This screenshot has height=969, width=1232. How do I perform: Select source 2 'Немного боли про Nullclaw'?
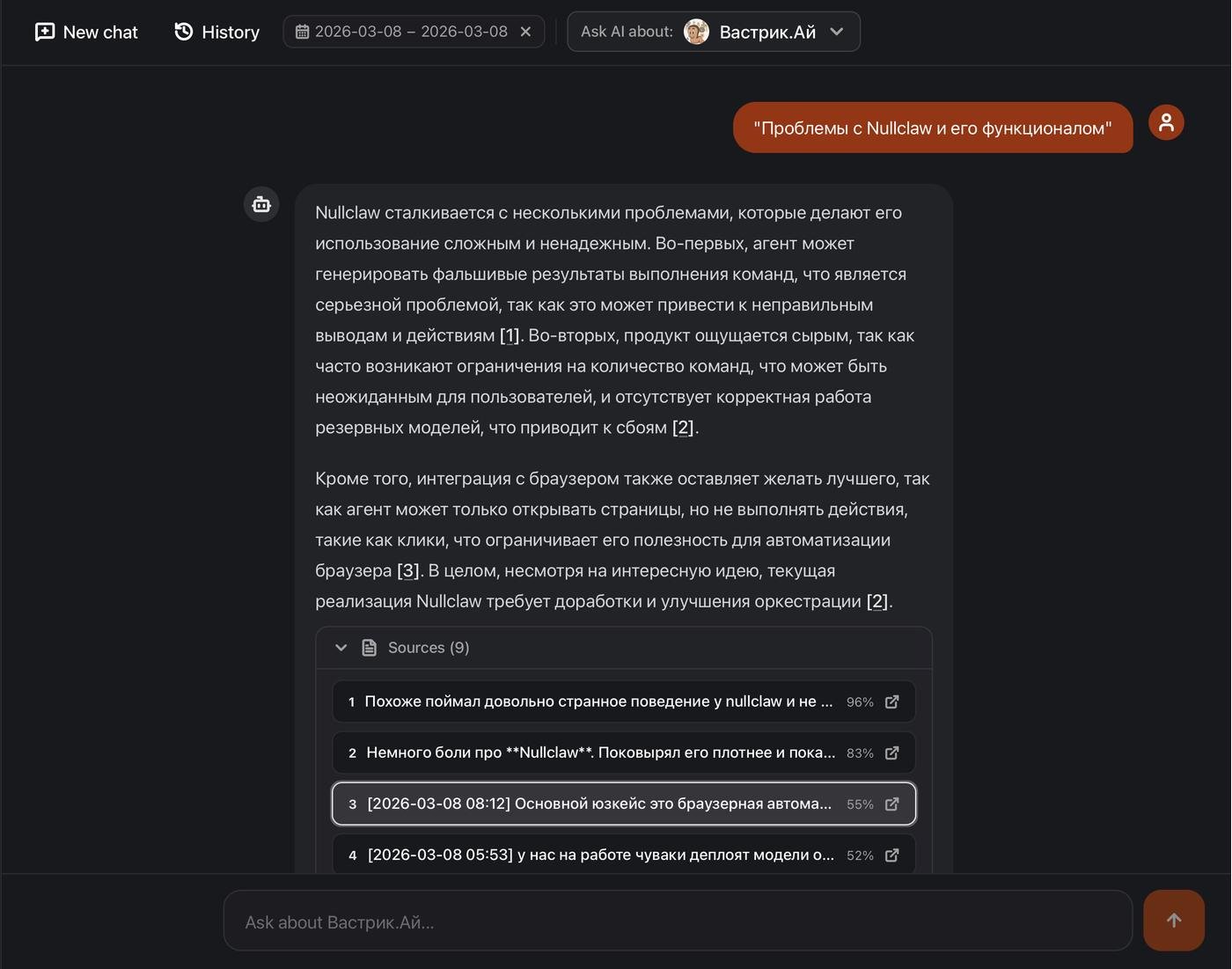click(x=598, y=752)
